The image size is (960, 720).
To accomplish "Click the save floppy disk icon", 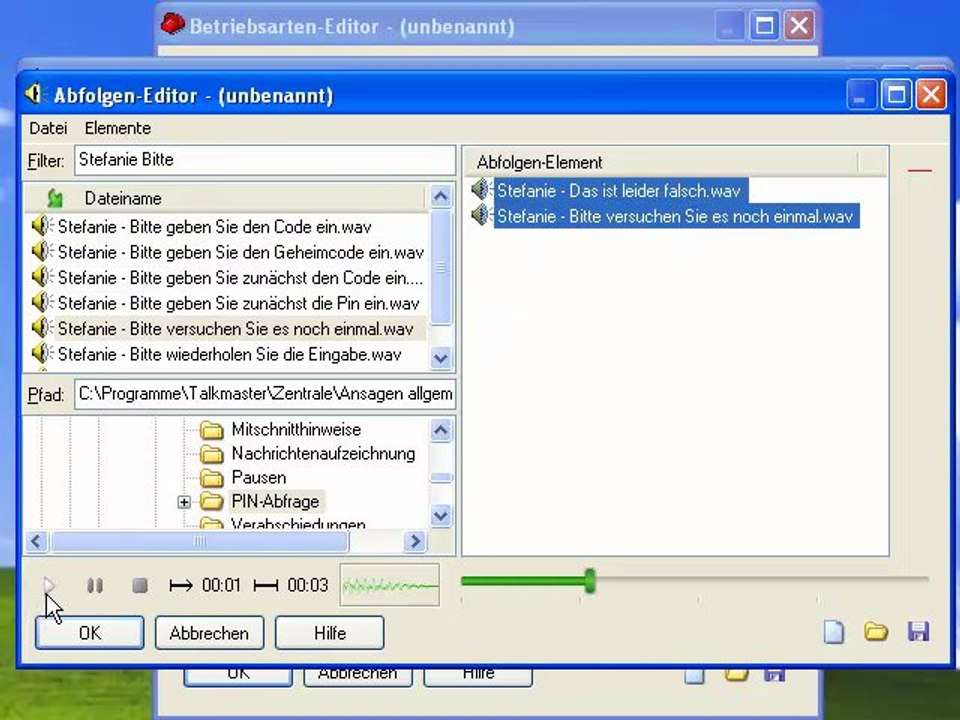I will tap(918, 631).
